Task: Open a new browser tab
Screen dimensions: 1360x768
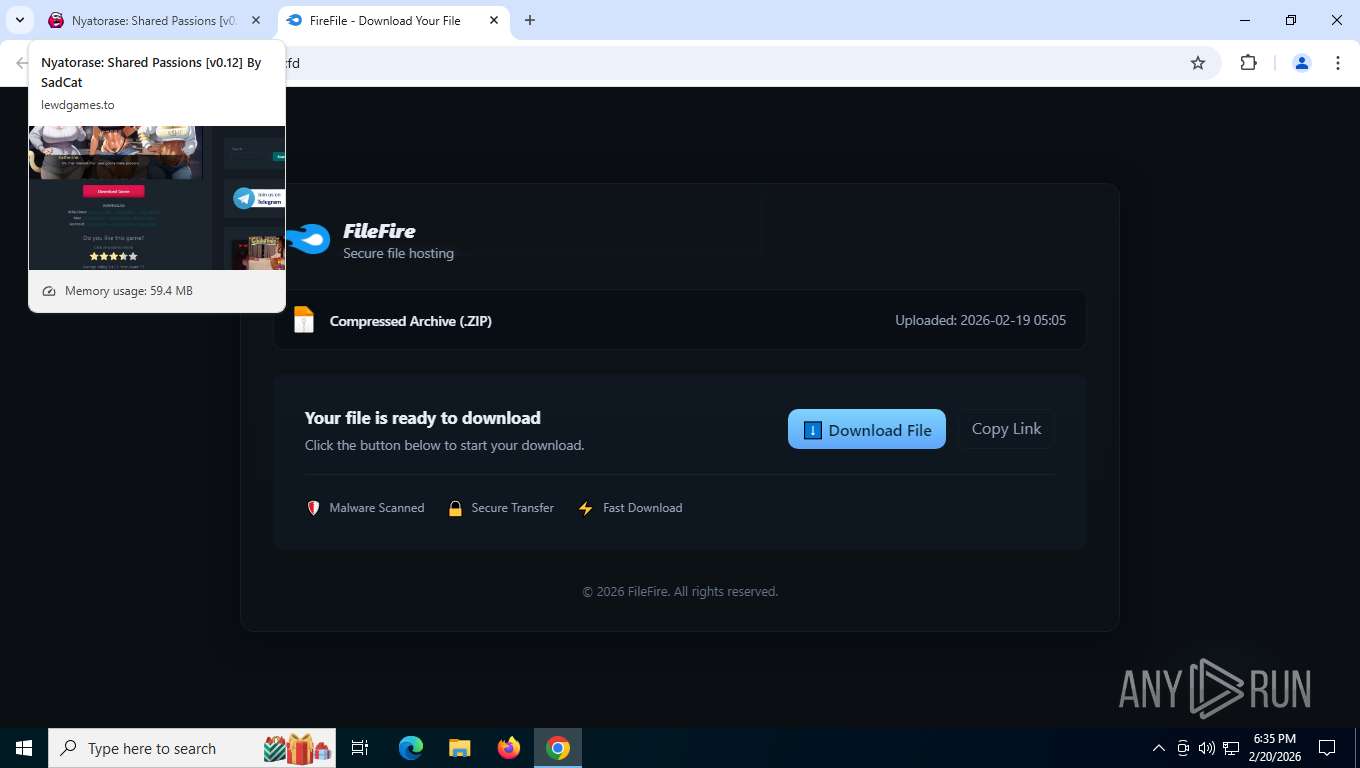Action: (x=530, y=20)
